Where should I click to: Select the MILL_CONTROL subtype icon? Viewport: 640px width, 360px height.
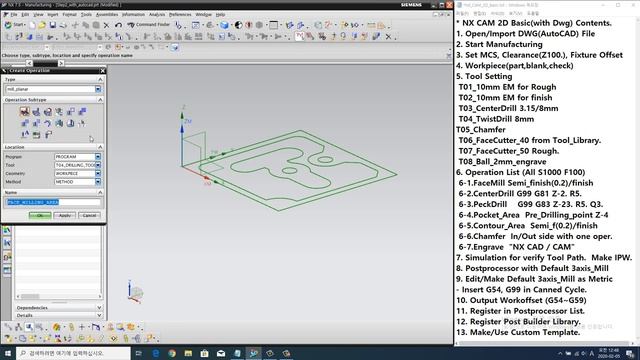[x=36, y=134]
